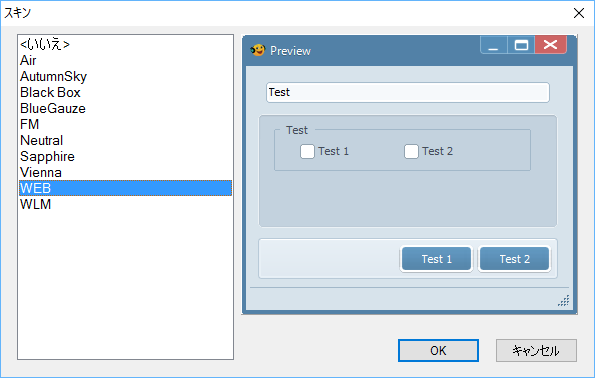Close the スキン dialog window
This screenshot has height=378, width=595.
coord(579,13)
